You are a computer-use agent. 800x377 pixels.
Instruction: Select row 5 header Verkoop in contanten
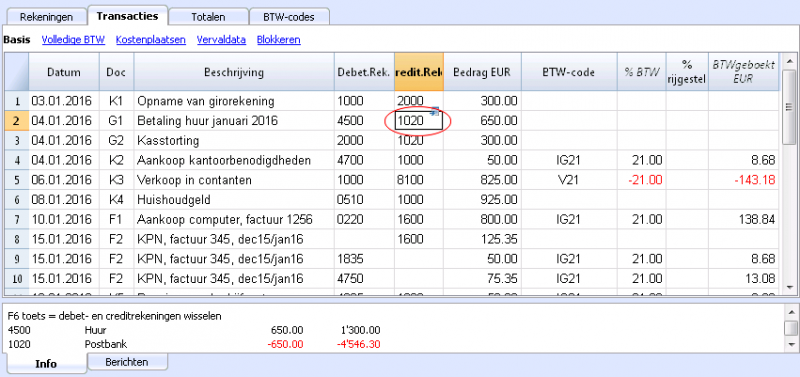[16, 180]
